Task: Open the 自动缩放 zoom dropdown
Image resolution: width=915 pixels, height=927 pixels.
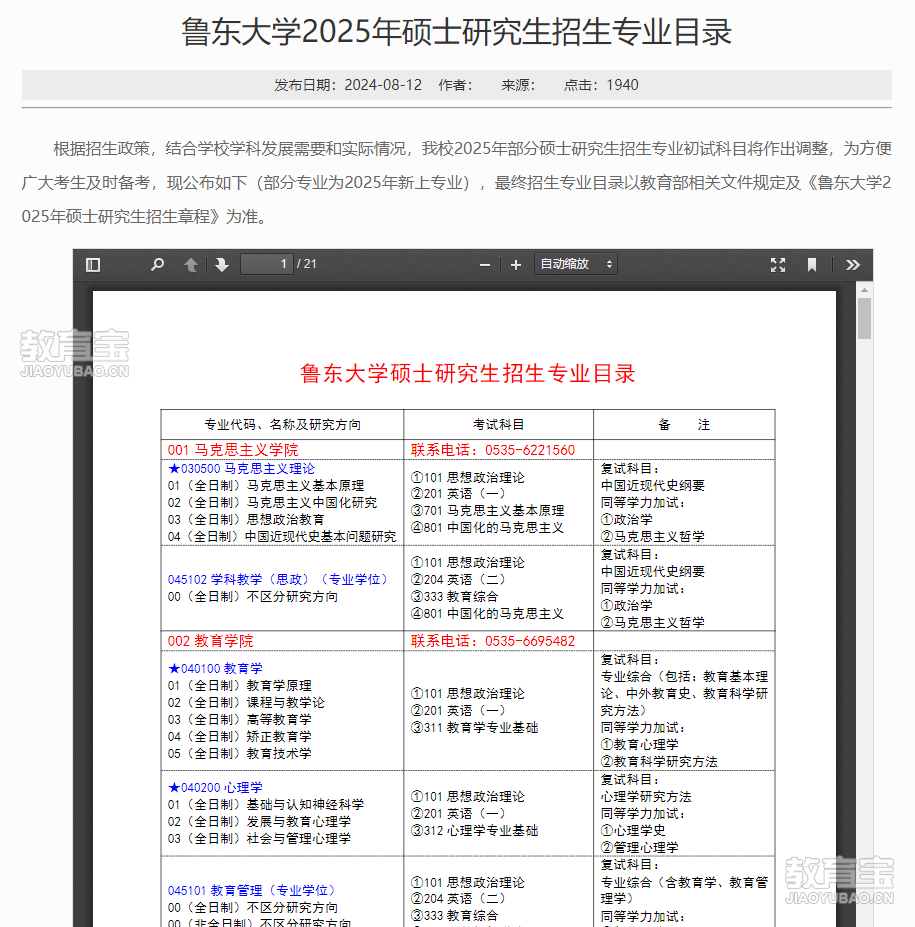Action: click(x=576, y=264)
